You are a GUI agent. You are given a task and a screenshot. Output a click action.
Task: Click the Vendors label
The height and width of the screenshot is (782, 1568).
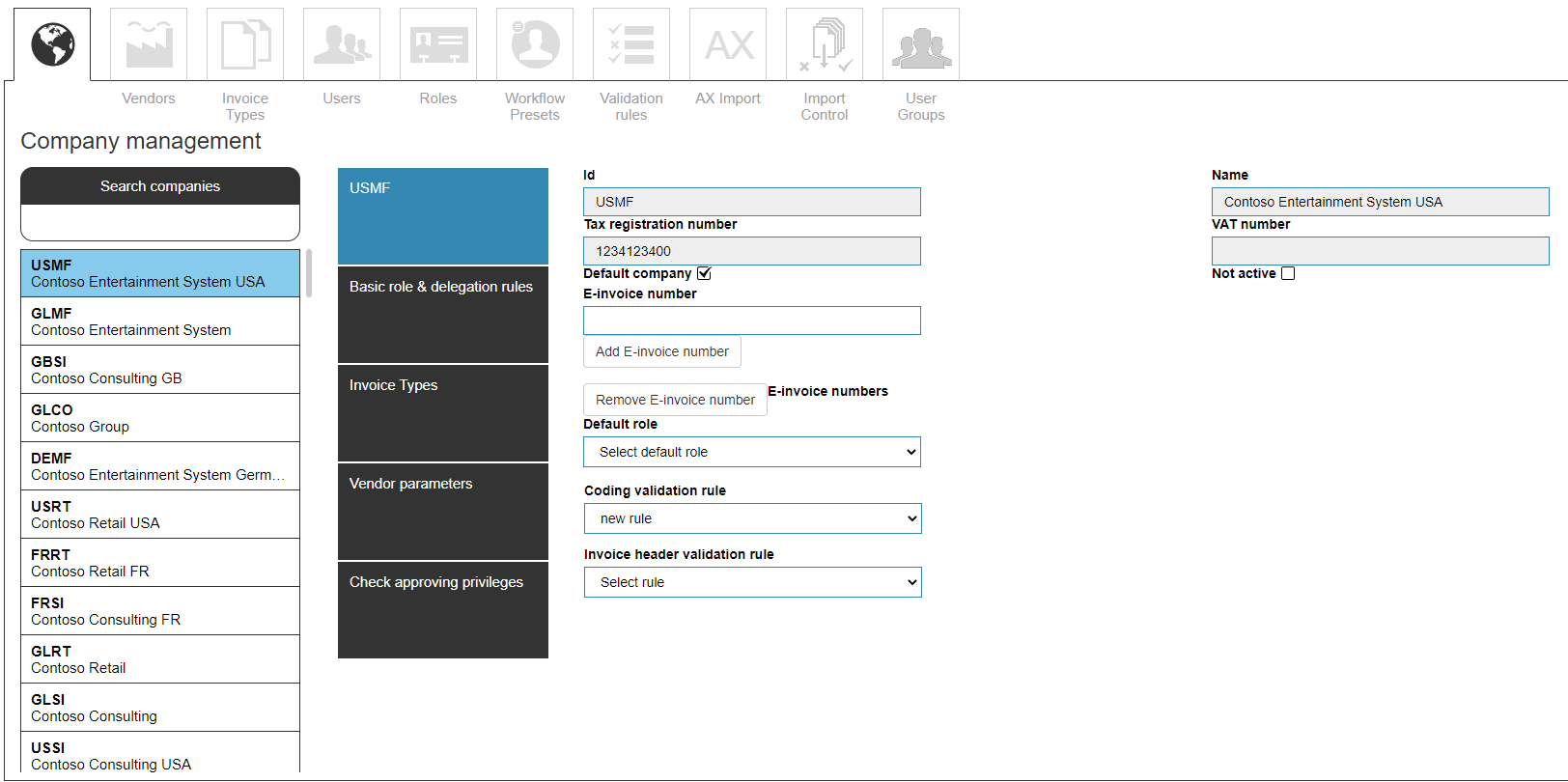point(149,98)
